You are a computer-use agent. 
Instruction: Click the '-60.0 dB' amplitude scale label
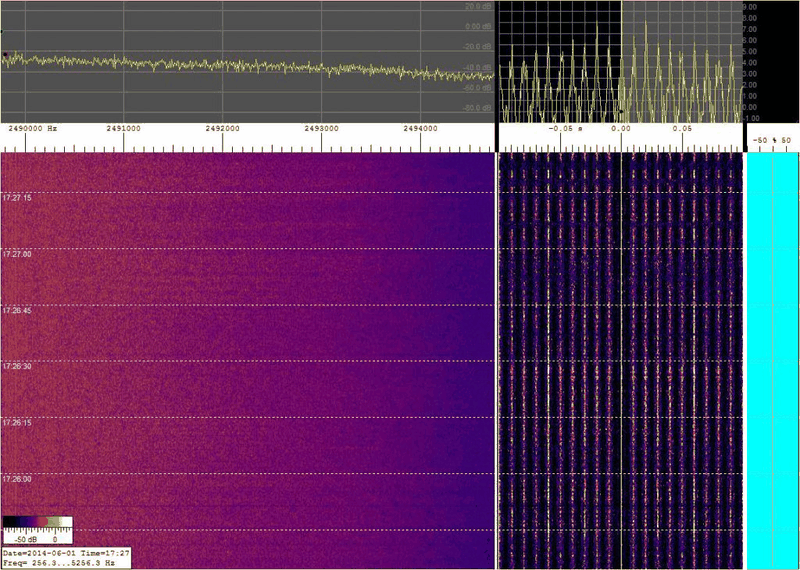479,88
